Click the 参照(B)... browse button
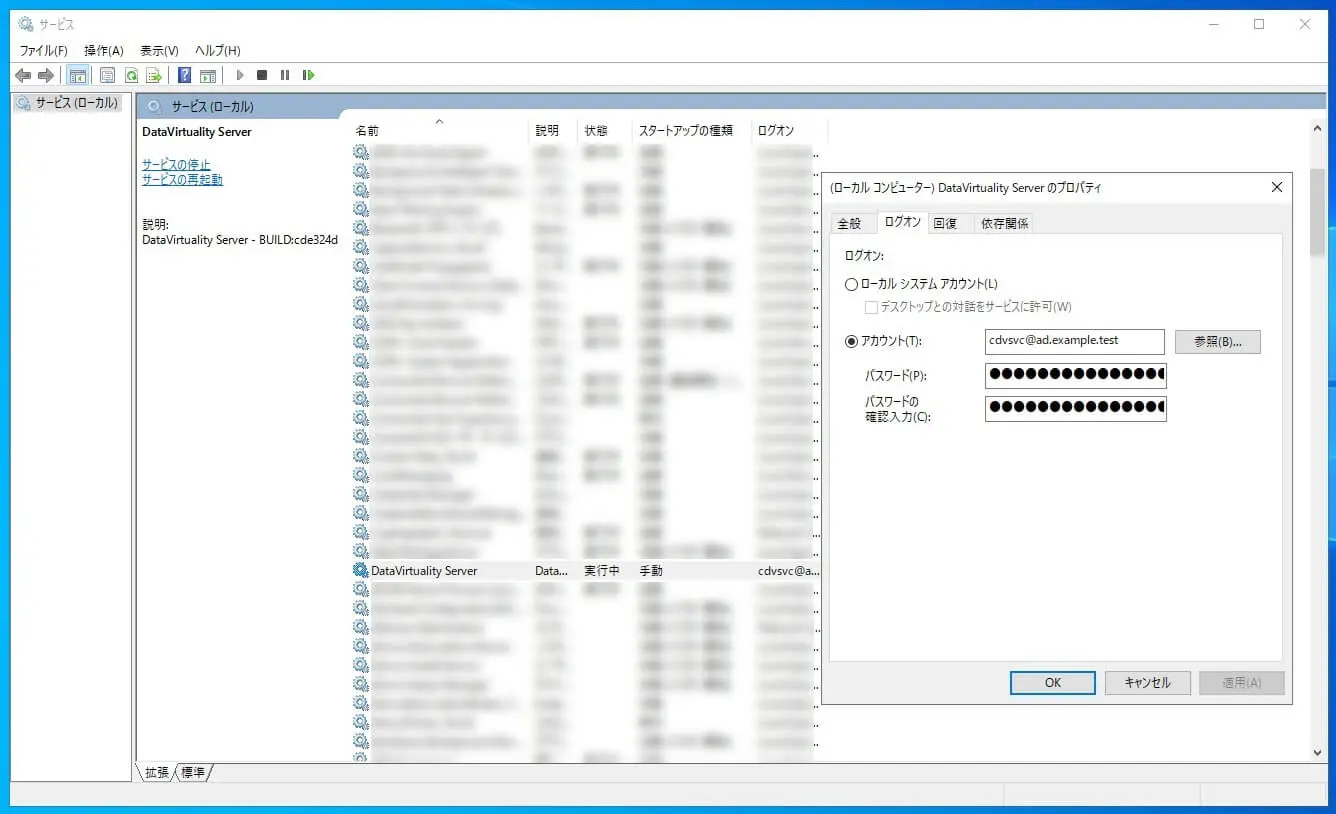1336x814 pixels. coord(1217,341)
